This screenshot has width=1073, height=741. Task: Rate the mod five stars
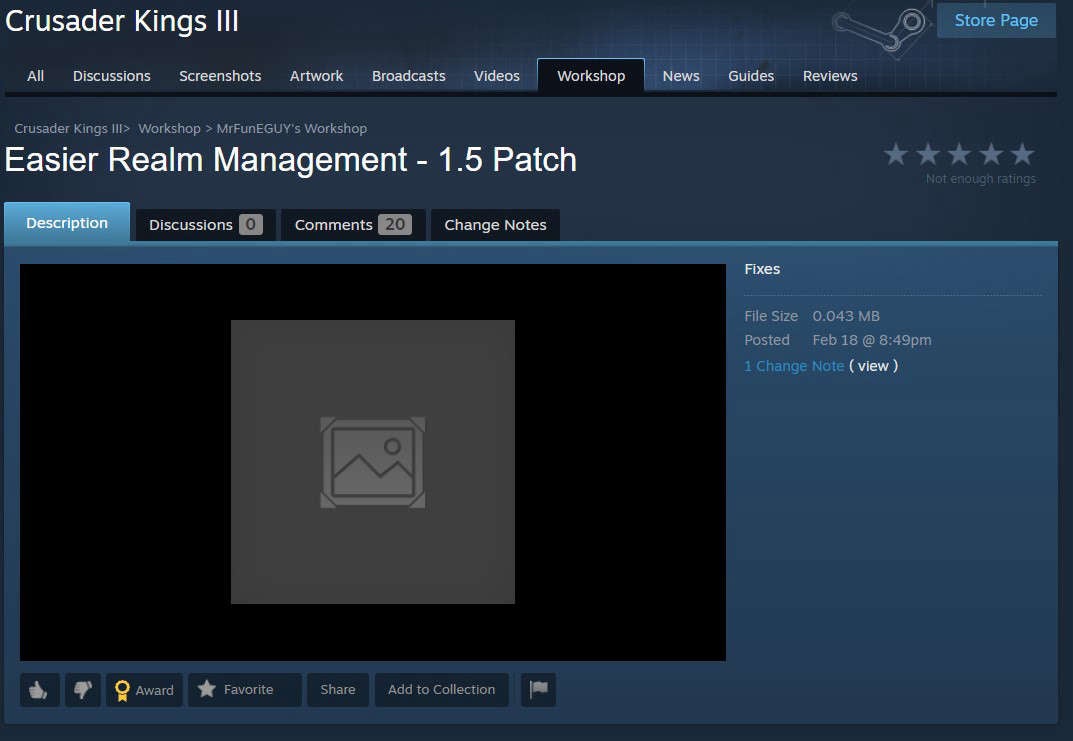click(1021, 154)
